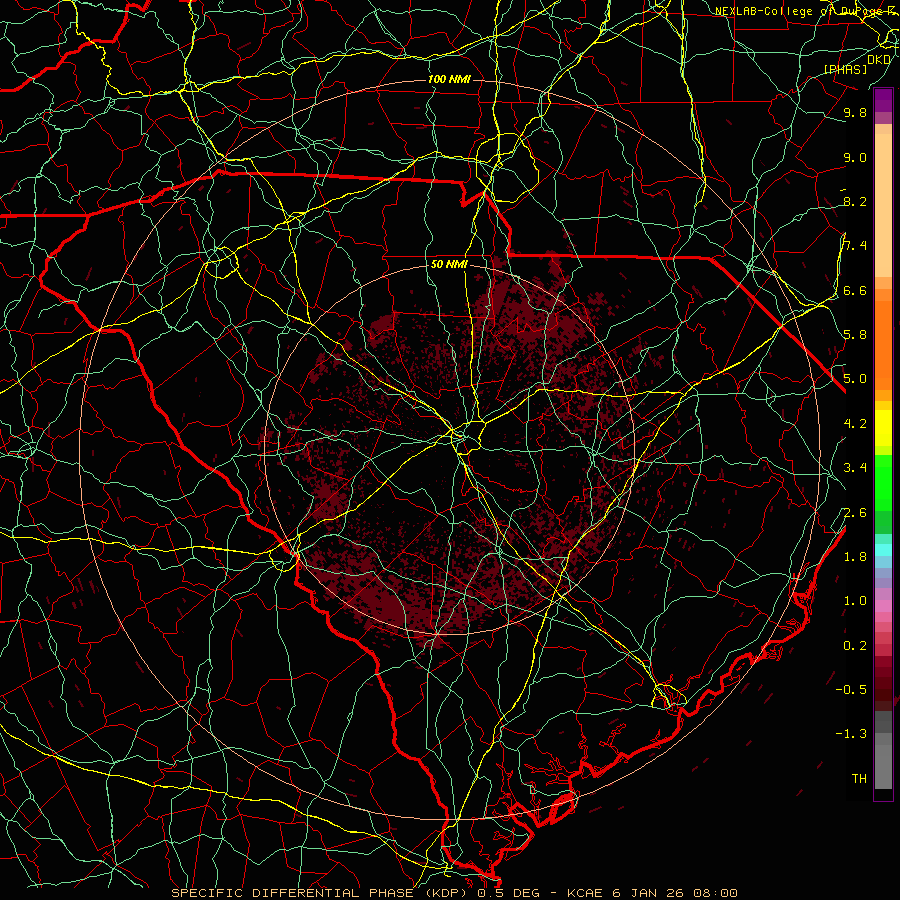Click the [PHAS] legend unit label
This screenshot has width=900, height=900.
[x=845, y=69]
